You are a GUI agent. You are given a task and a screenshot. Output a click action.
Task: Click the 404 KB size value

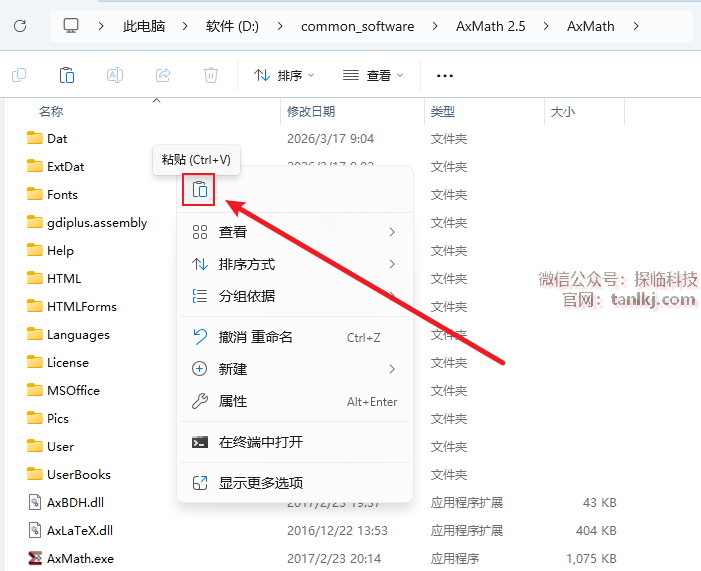click(596, 530)
